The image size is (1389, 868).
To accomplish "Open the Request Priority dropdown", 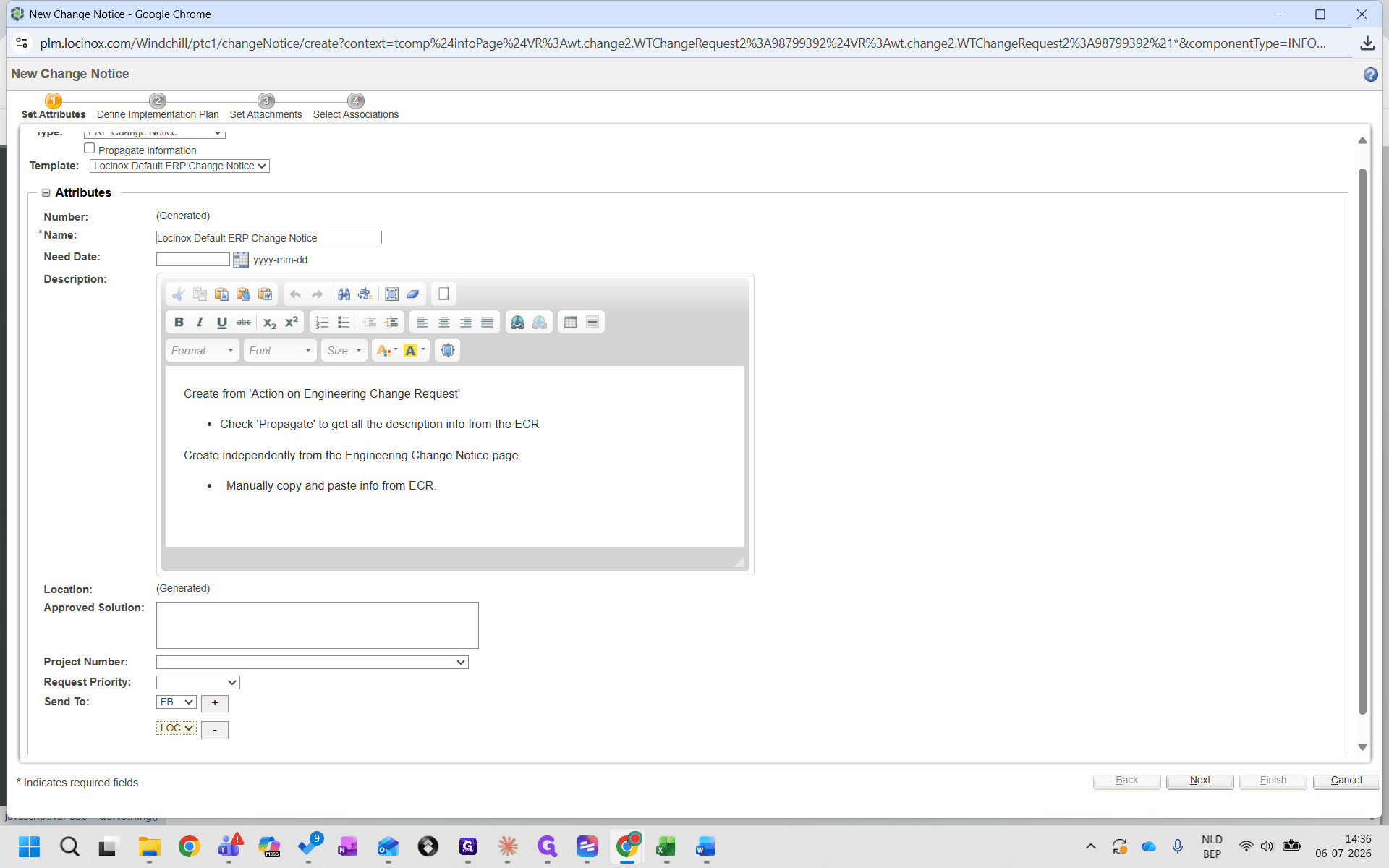I will (x=198, y=683).
